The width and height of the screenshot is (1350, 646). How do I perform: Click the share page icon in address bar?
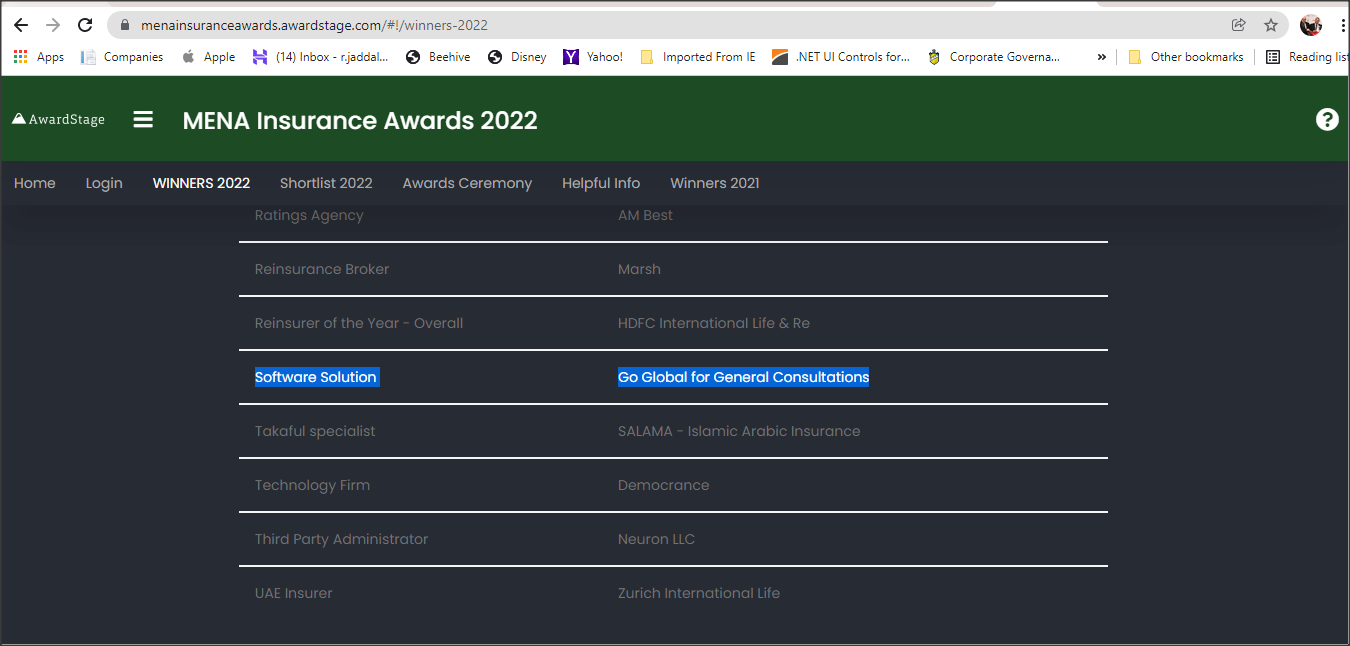pyautogui.click(x=1239, y=25)
